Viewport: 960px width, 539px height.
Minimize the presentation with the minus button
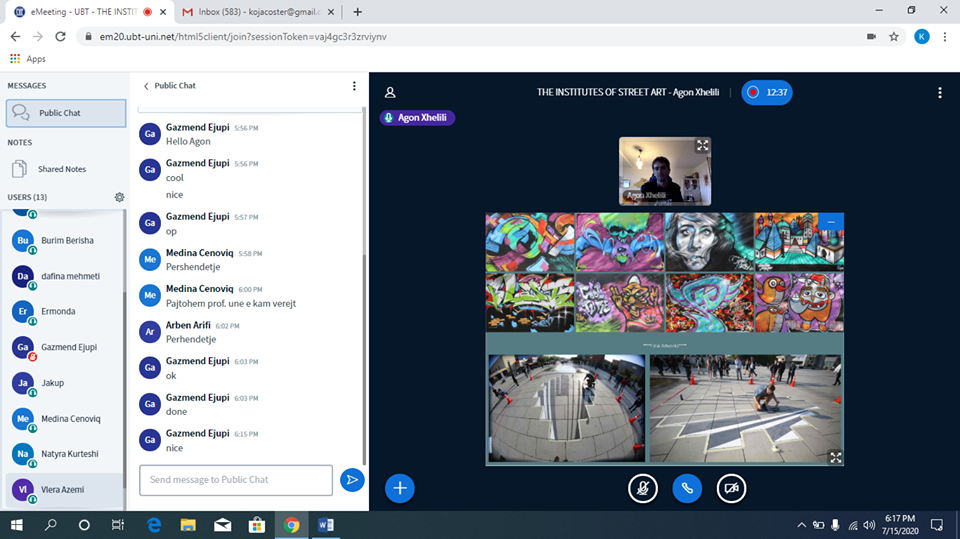click(x=831, y=221)
